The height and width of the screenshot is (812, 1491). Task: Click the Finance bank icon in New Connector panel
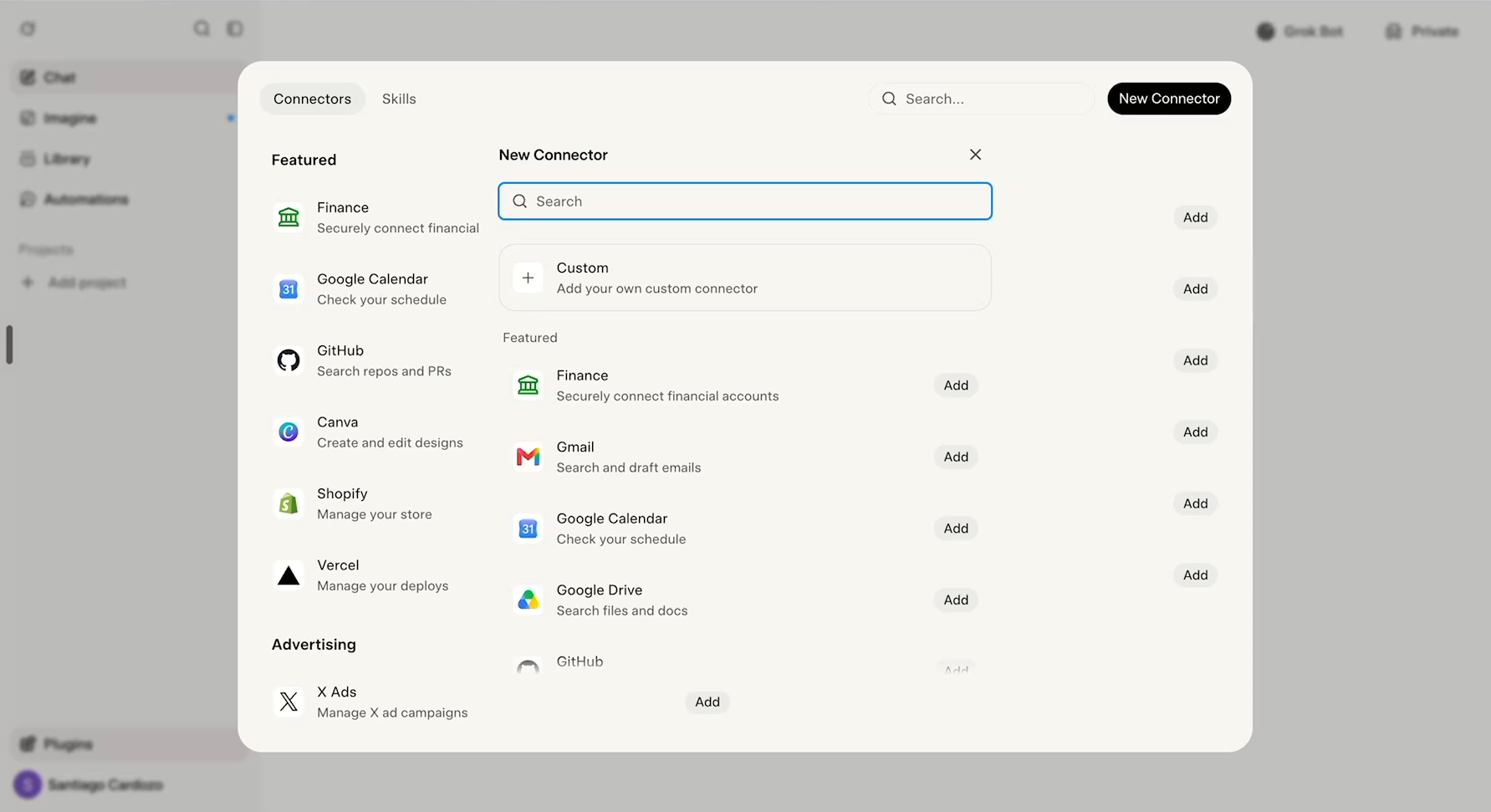(x=528, y=386)
